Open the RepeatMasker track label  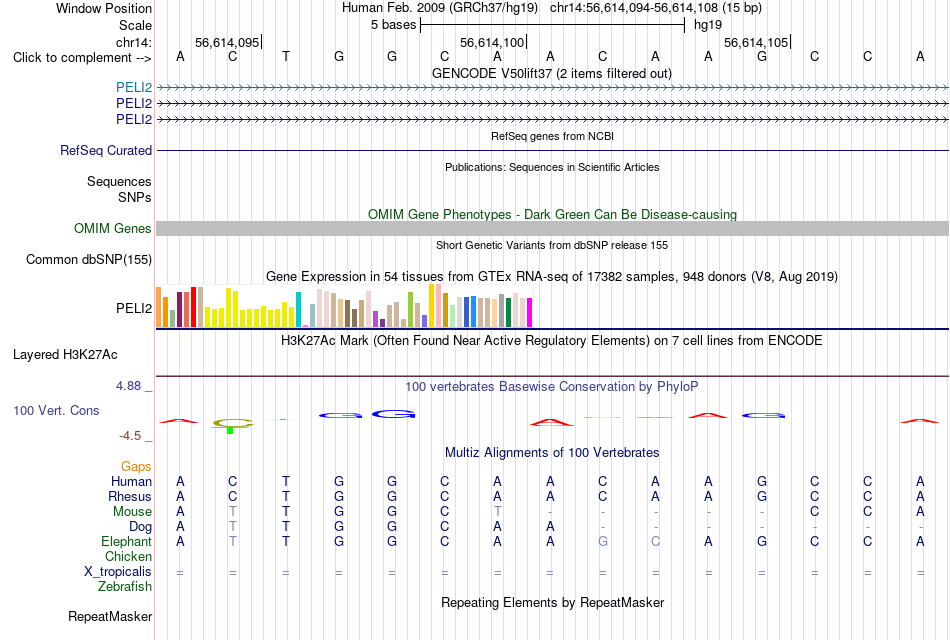(x=110, y=616)
